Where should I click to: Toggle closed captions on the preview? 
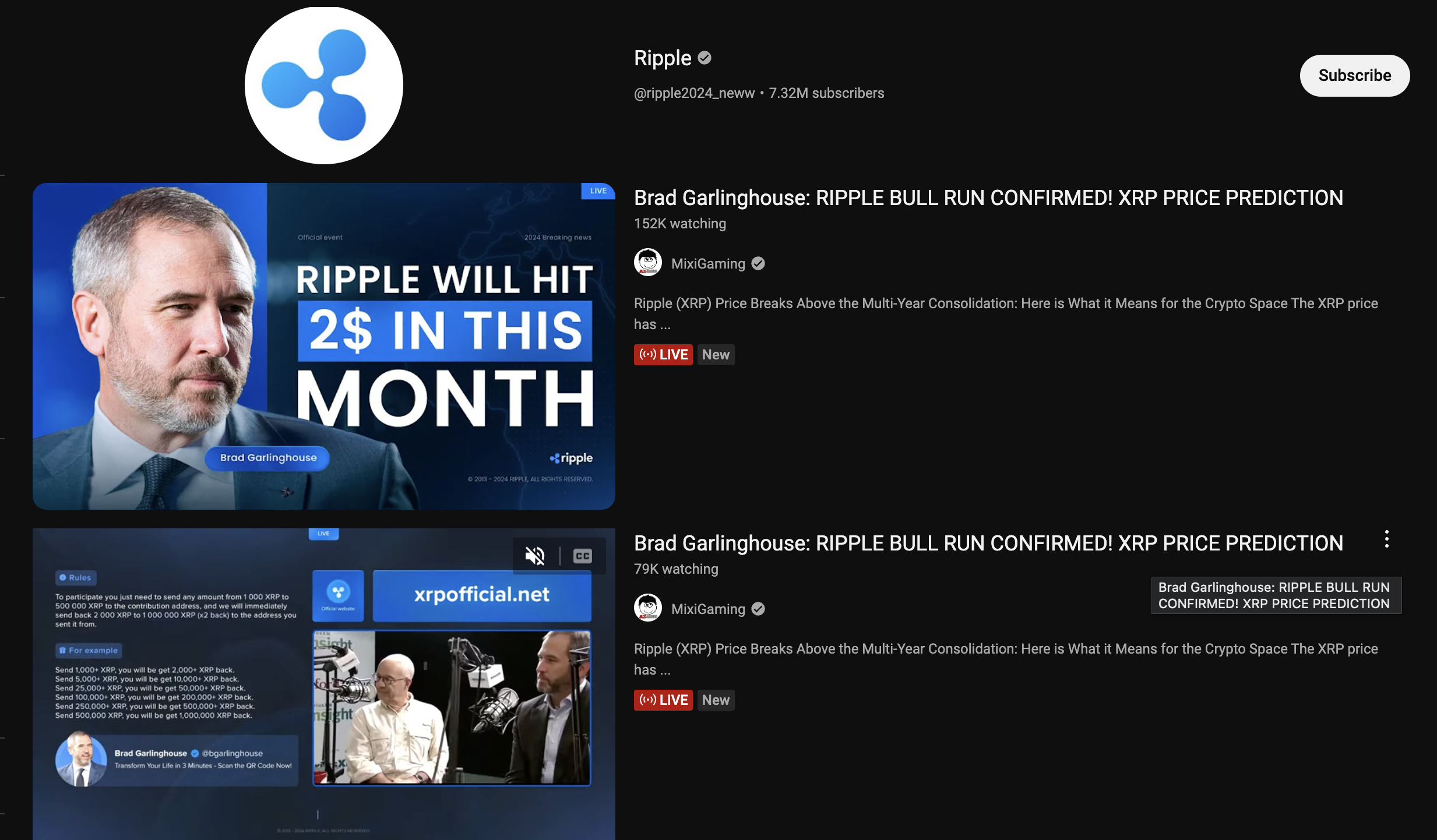(582, 556)
